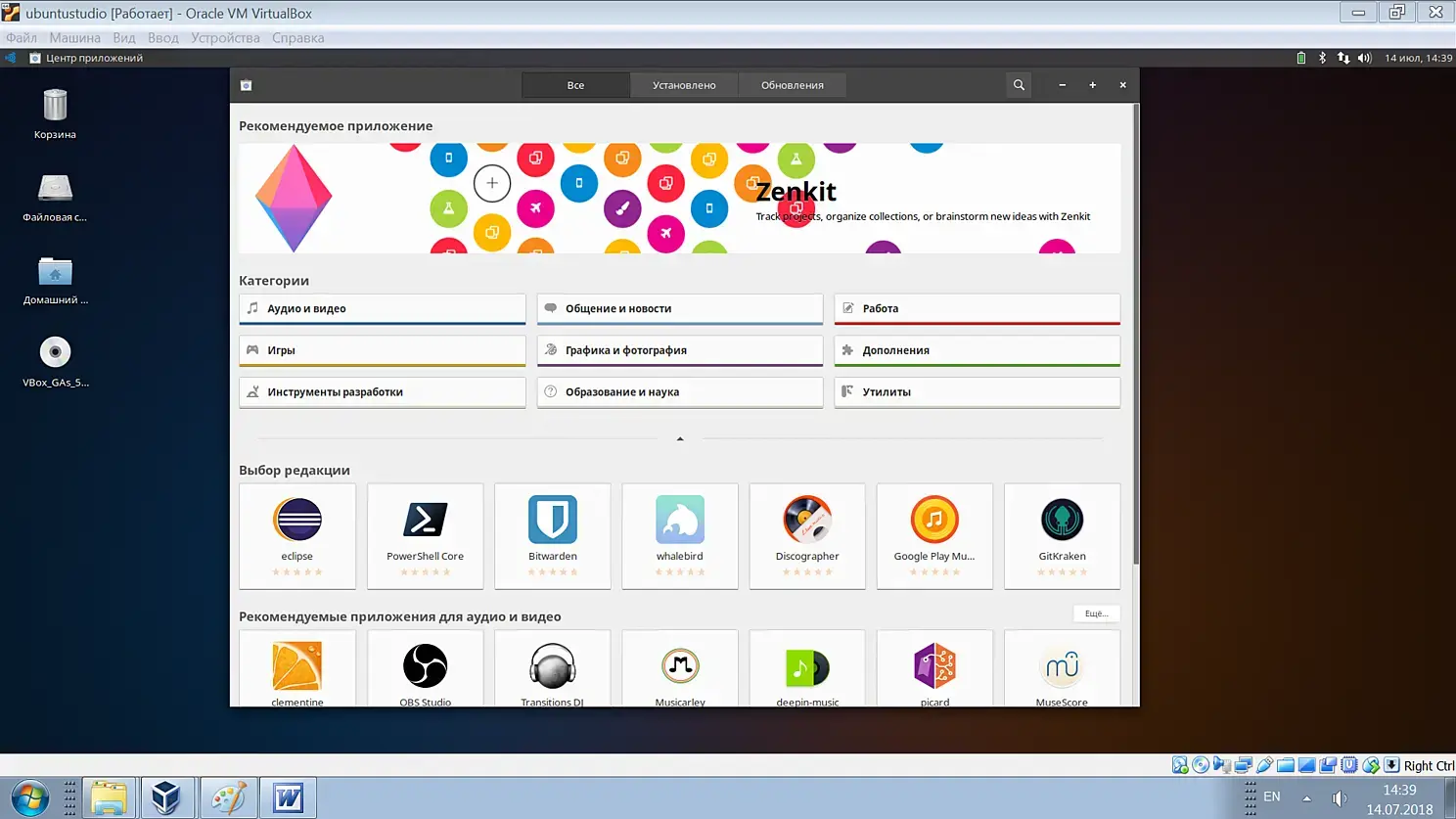
Task: Click the VirtualBox icon on Windows taskbar
Action: pos(166,798)
